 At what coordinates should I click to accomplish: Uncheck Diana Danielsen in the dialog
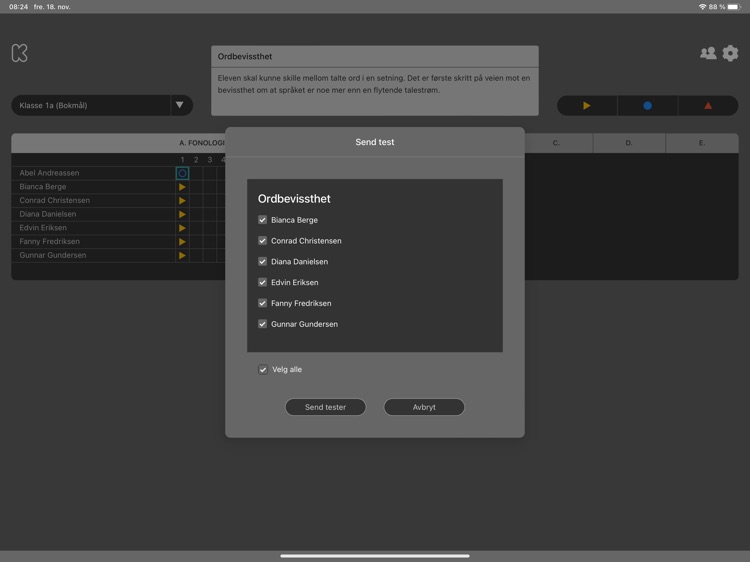coord(262,261)
